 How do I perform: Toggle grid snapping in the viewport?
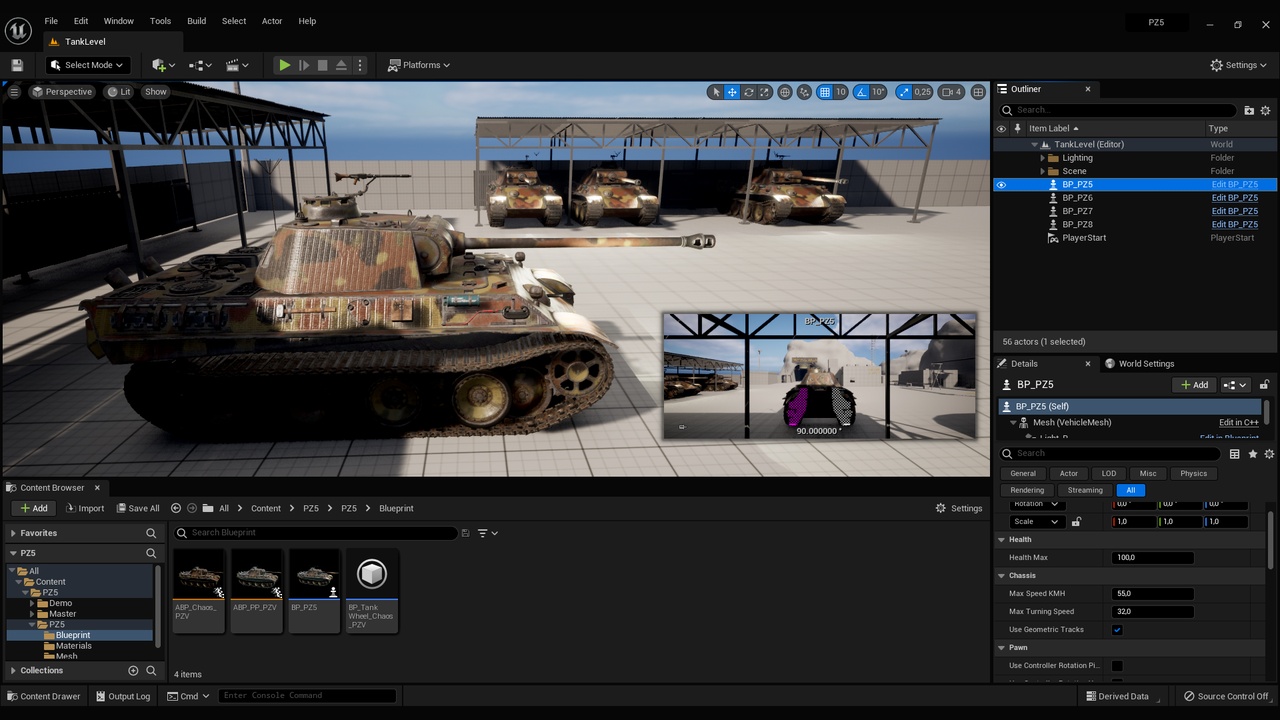(824, 92)
